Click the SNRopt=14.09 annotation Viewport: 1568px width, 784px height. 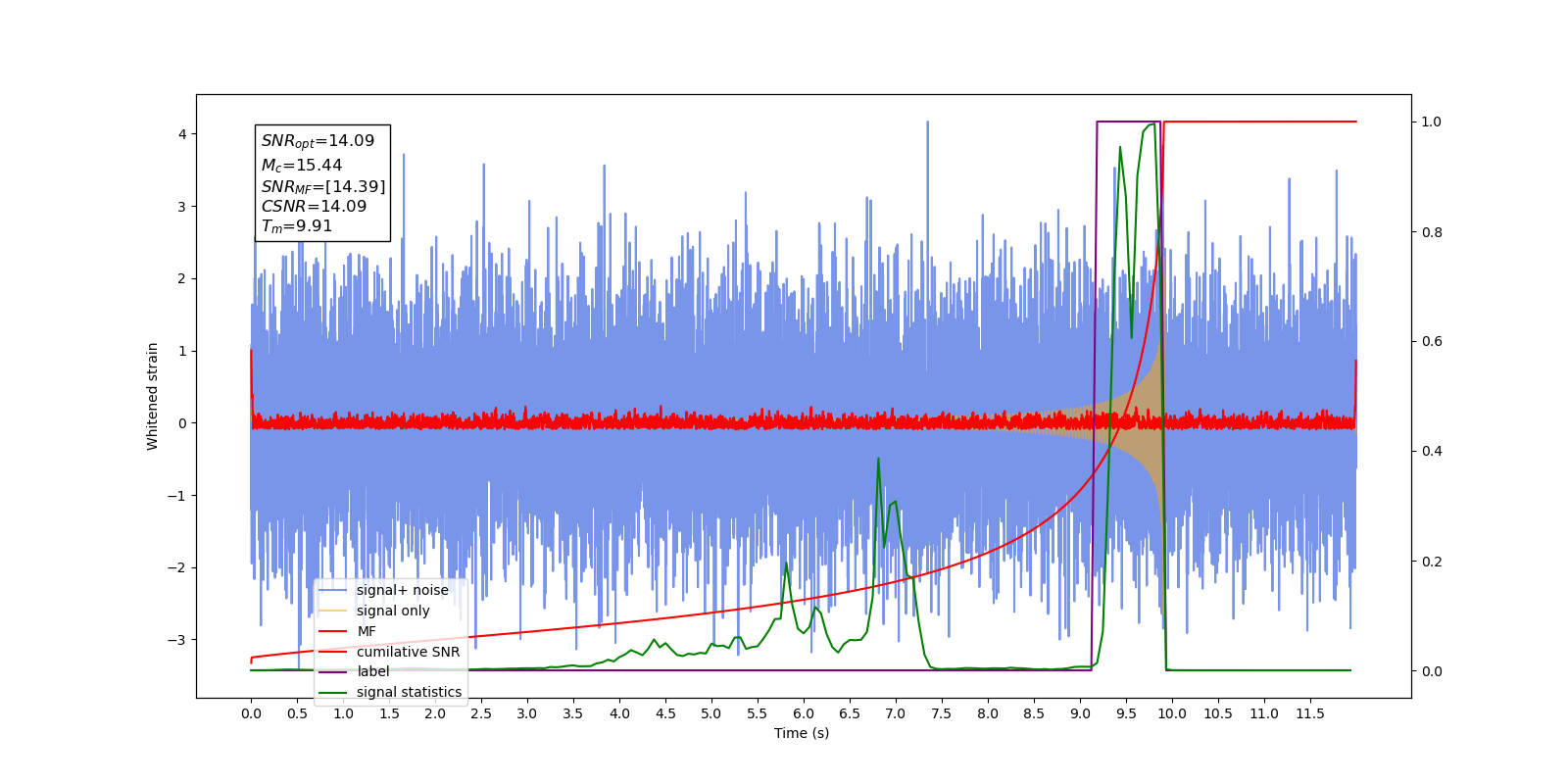318,141
